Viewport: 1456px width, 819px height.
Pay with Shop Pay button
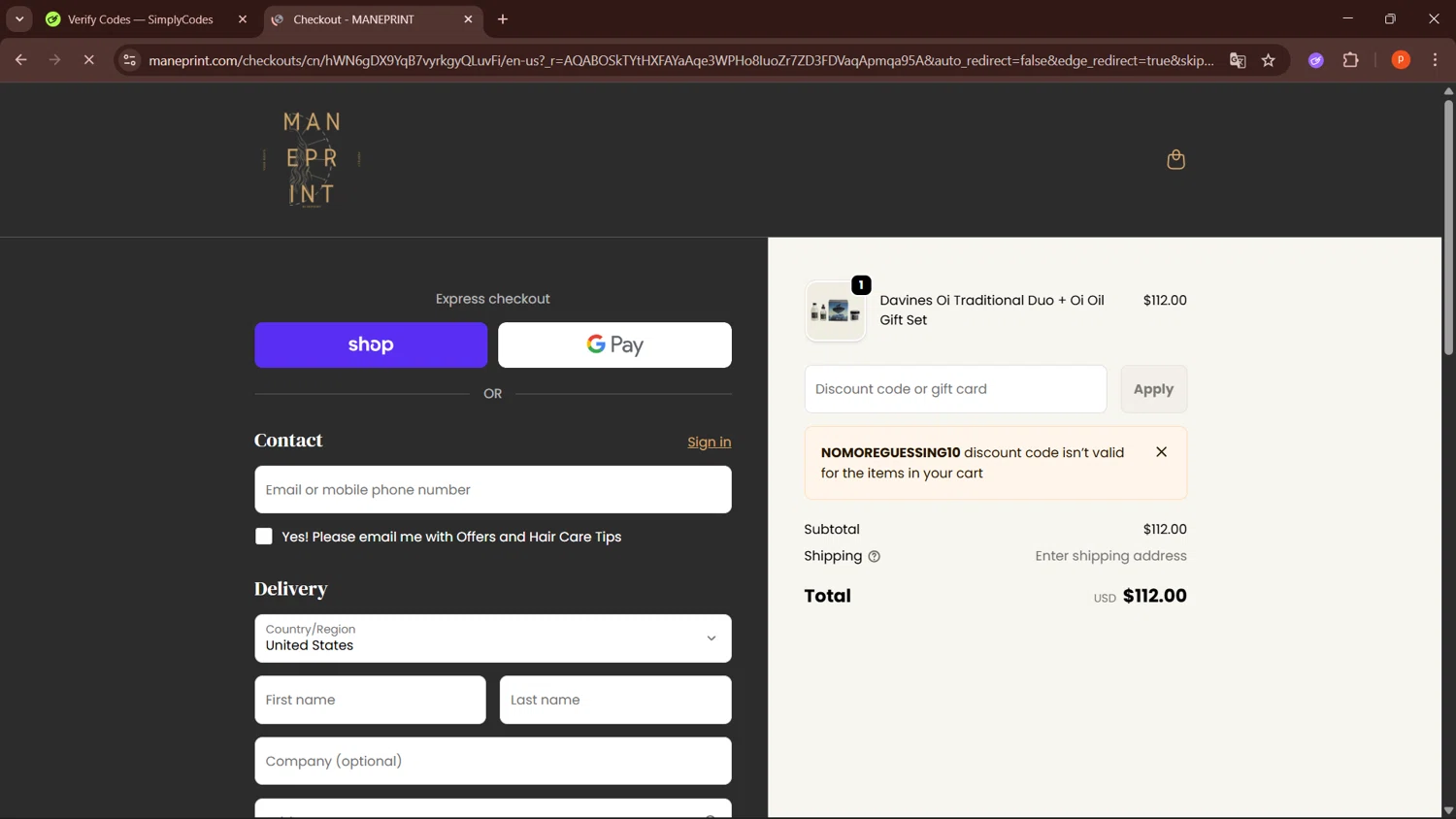click(x=371, y=345)
